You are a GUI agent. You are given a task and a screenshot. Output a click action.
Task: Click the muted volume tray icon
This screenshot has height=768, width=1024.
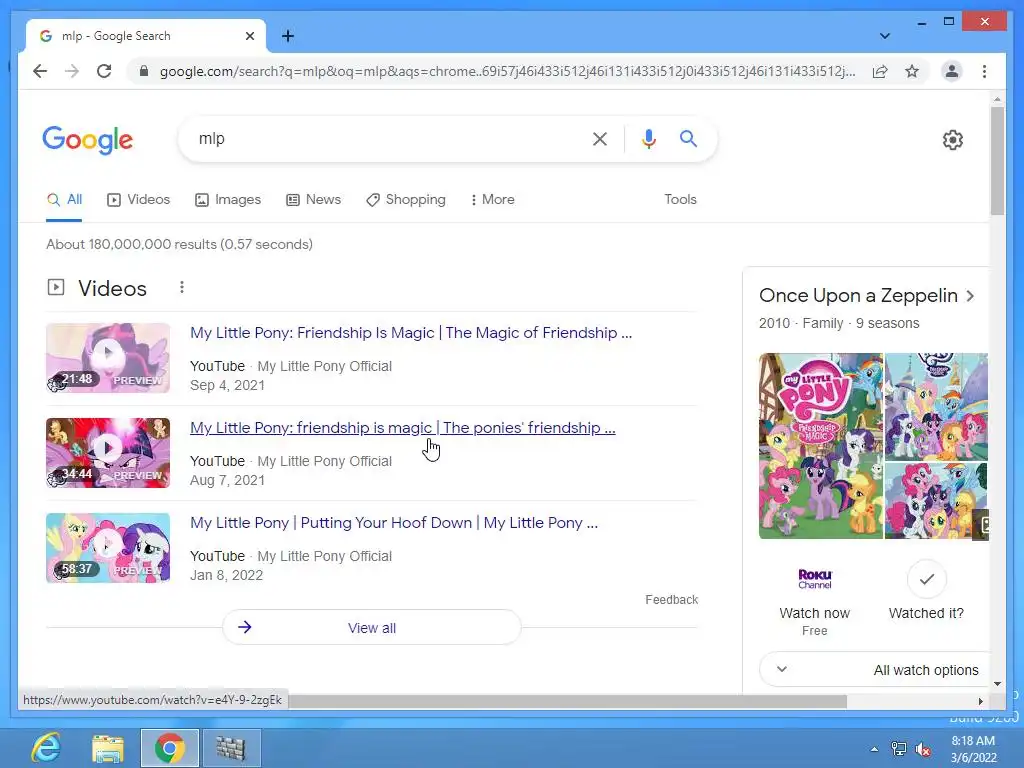coord(923,749)
